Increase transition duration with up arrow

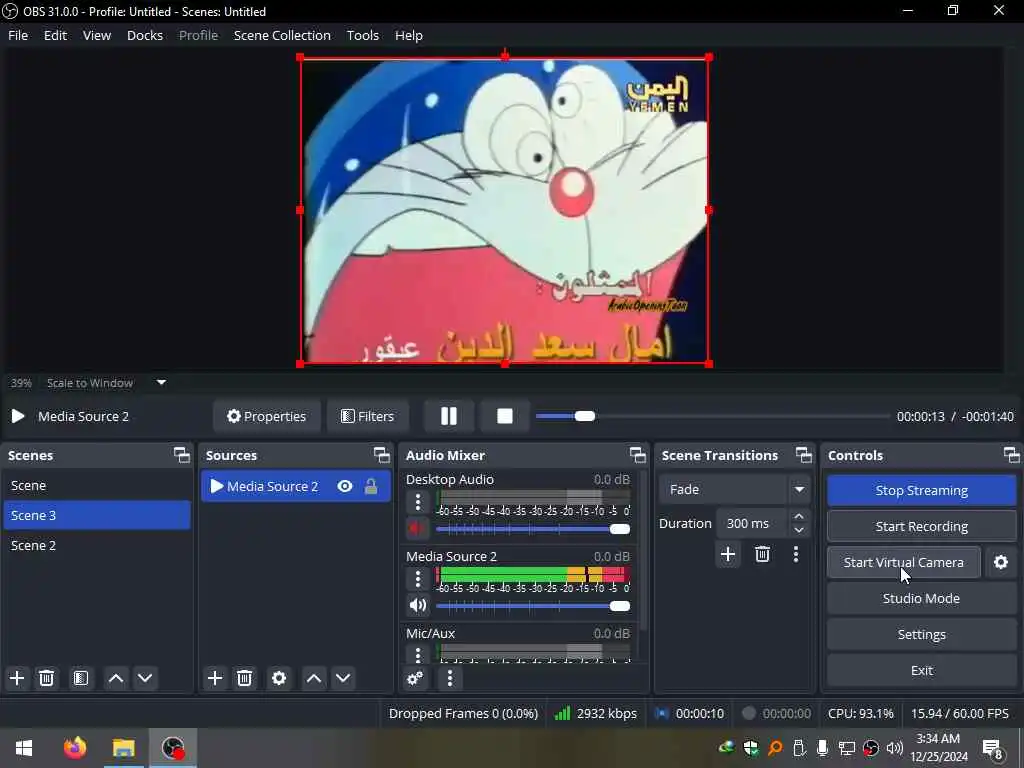coord(799,516)
